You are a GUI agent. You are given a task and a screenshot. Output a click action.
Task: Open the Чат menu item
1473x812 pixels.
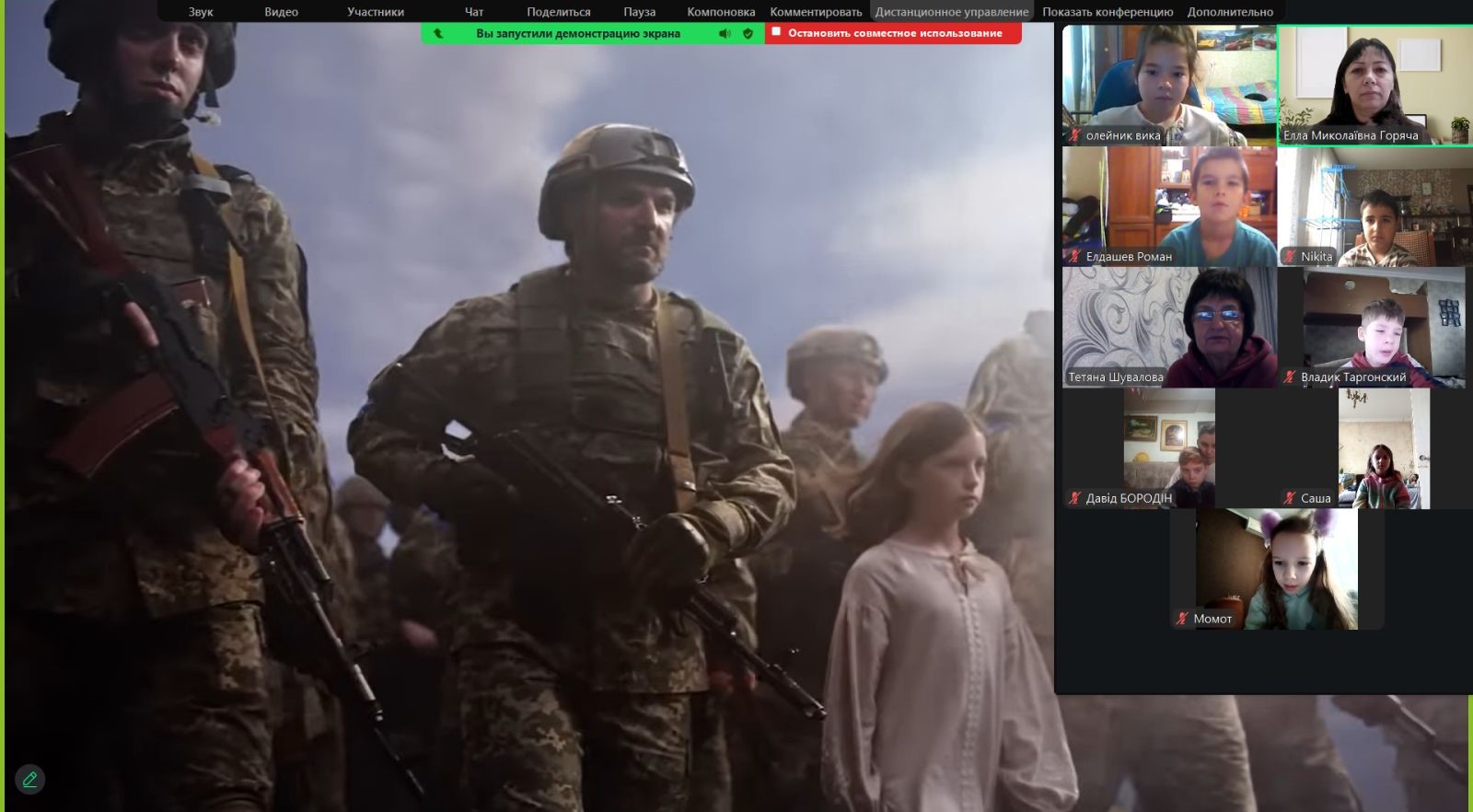point(474,12)
